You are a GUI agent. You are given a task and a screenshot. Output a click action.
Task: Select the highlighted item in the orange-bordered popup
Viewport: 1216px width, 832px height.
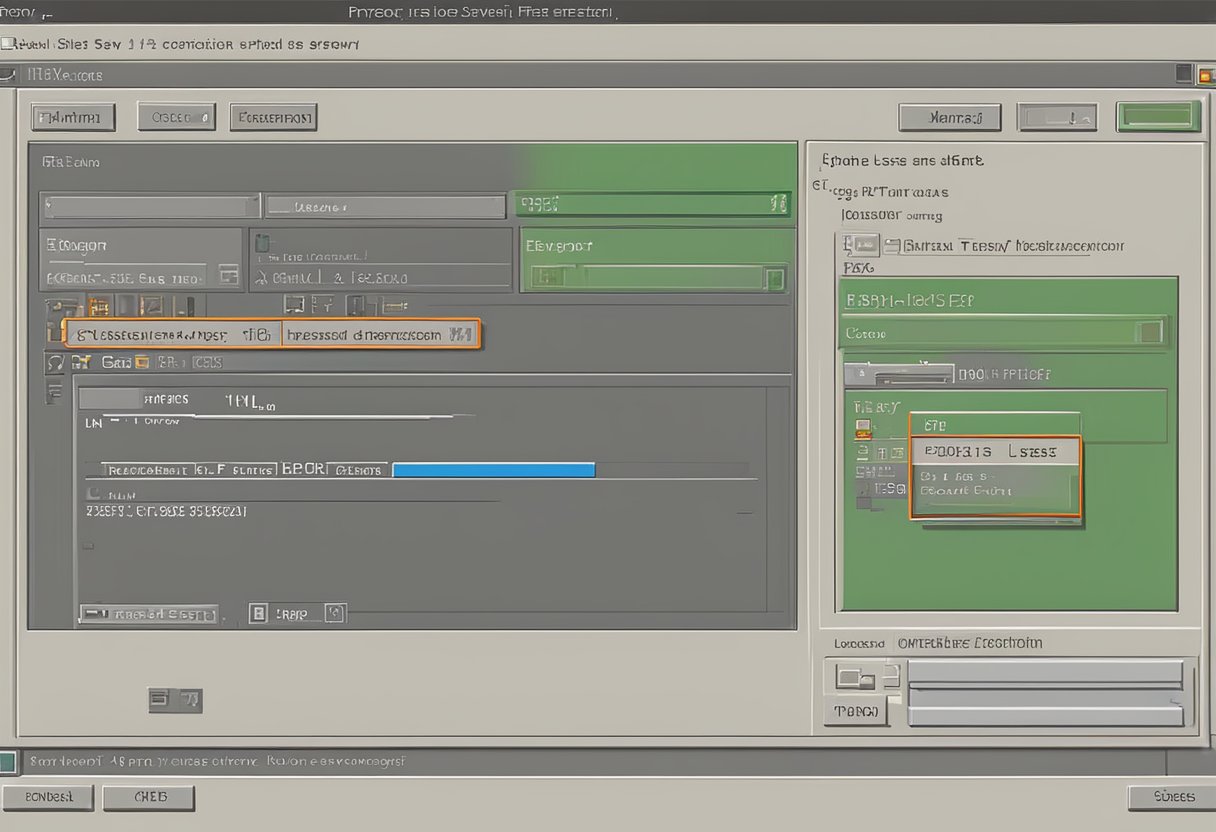click(995, 452)
